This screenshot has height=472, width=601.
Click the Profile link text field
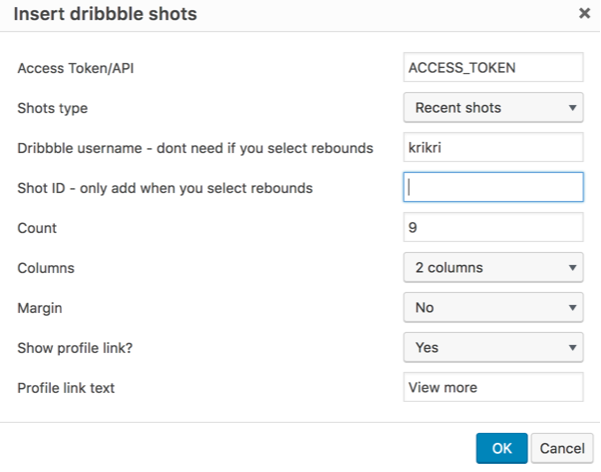(x=493, y=387)
